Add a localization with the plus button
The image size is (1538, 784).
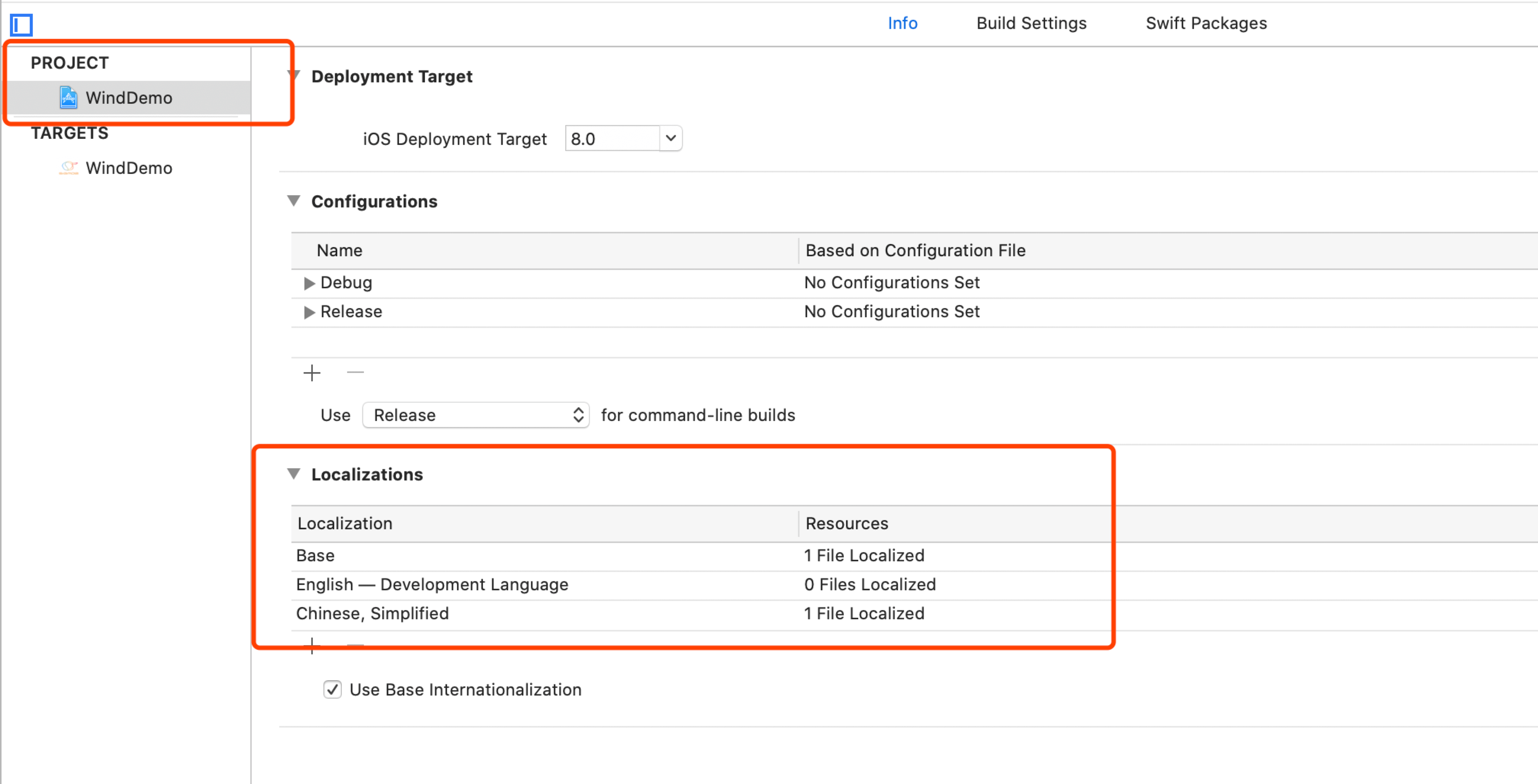(x=312, y=646)
